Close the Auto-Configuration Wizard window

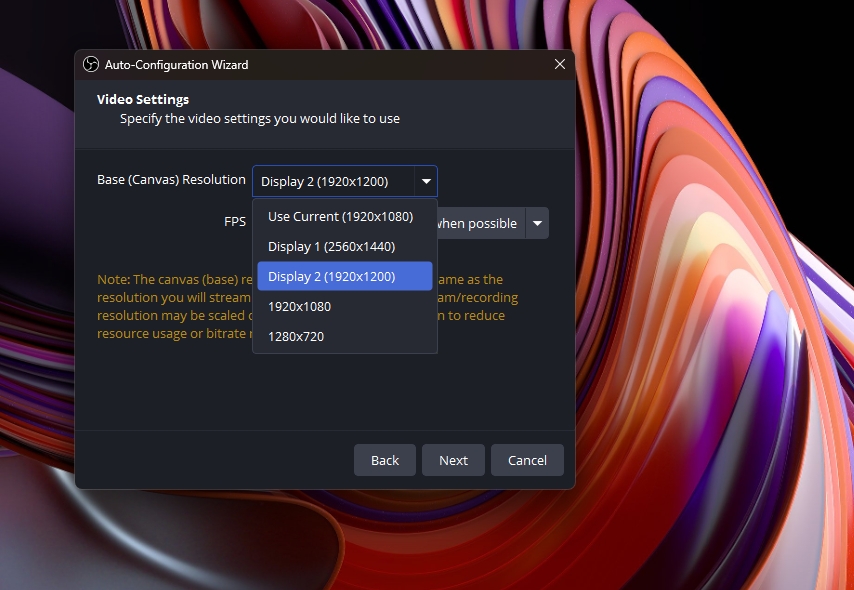pyautogui.click(x=560, y=65)
